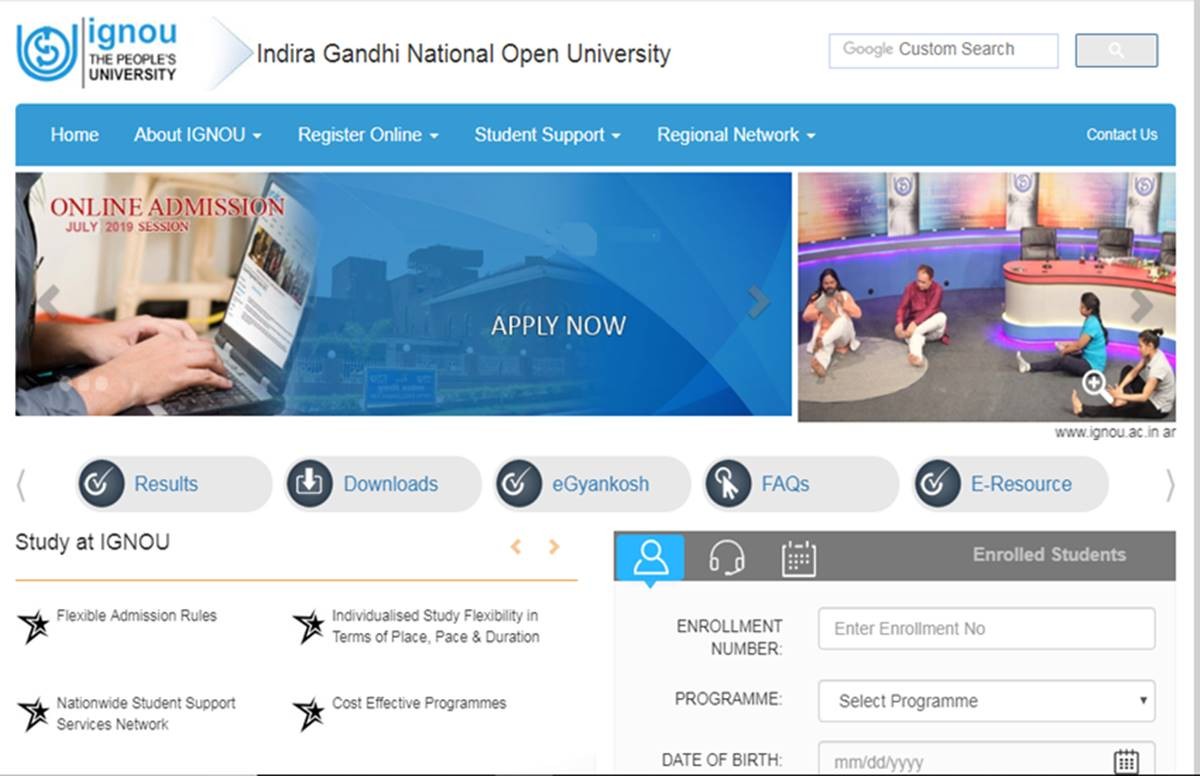
Task: Open the E-Resource quick link icon
Action: [937, 484]
